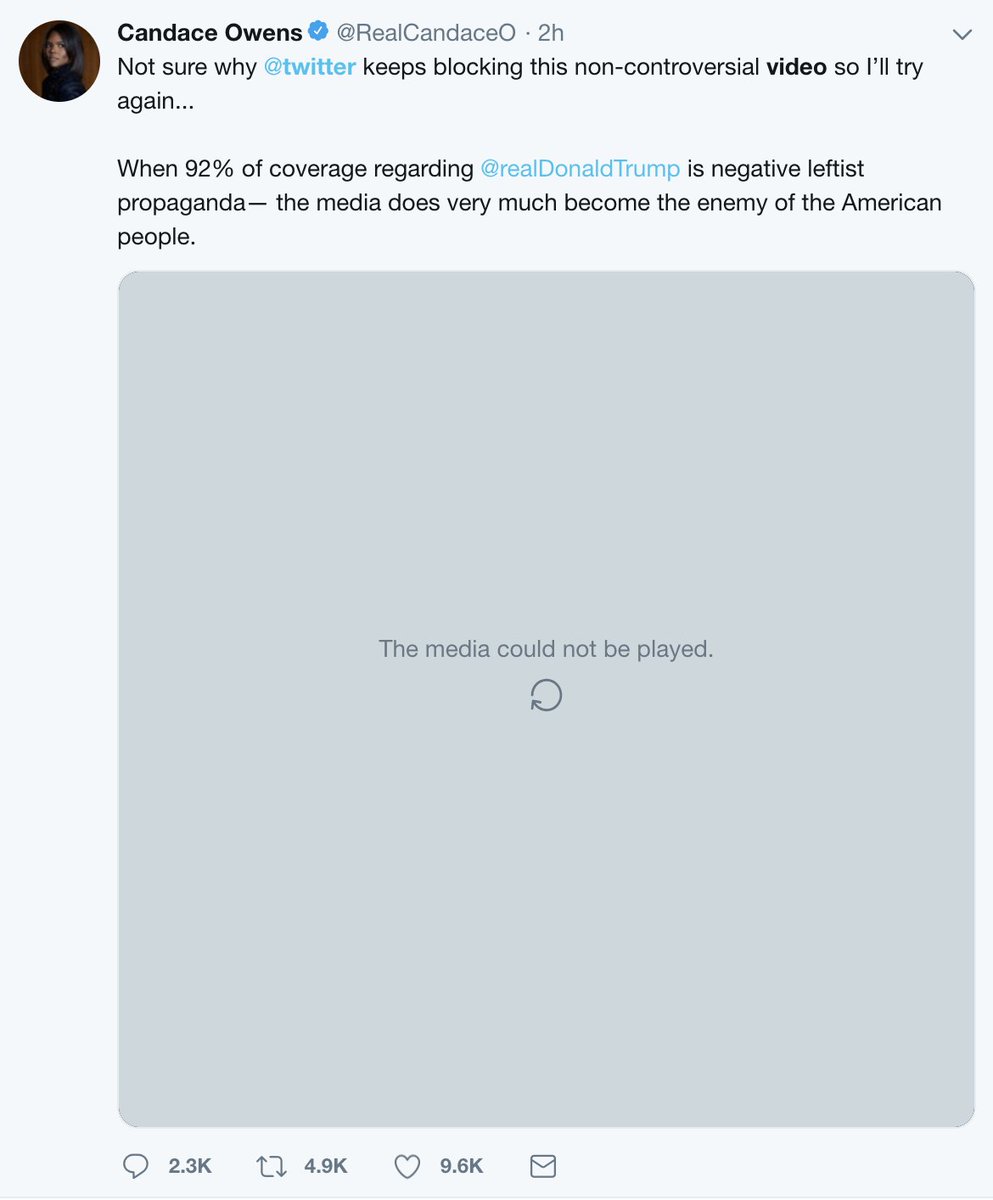The image size is (993, 1200).
Task: Like the tweet with the heart icon
Action: click(407, 1166)
